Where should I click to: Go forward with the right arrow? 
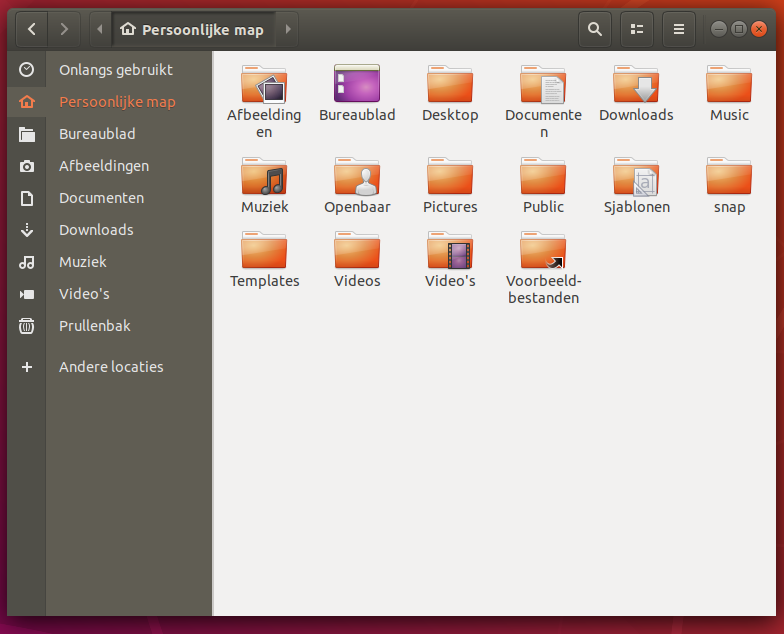pos(64,29)
